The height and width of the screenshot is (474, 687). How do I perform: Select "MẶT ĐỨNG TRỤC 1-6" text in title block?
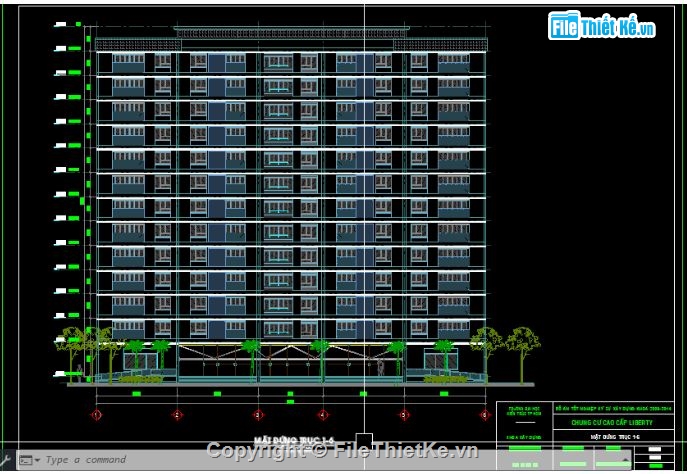615,437
